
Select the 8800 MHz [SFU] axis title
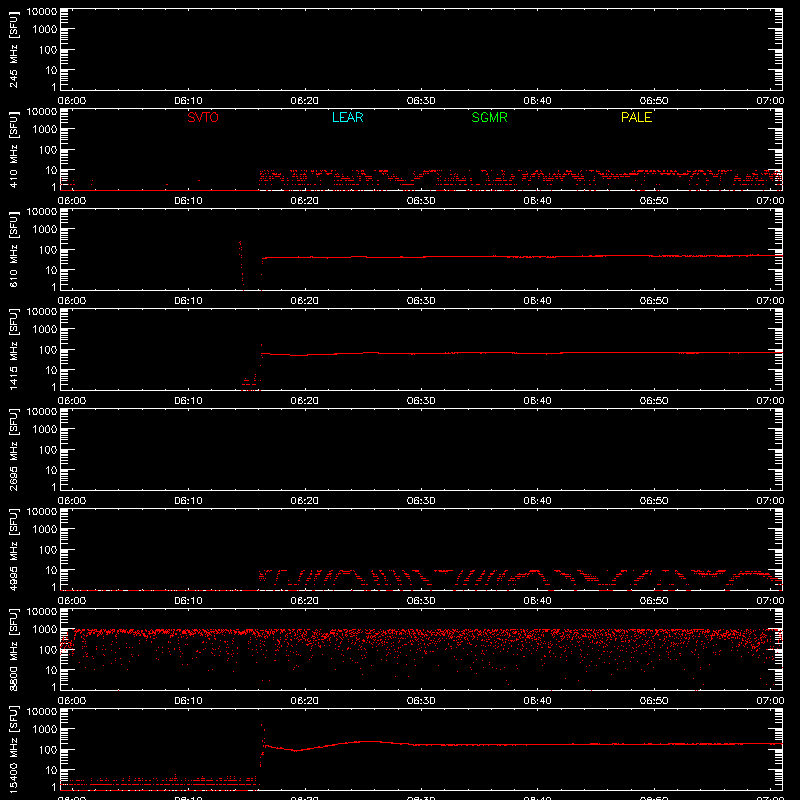click(x=13, y=649)
